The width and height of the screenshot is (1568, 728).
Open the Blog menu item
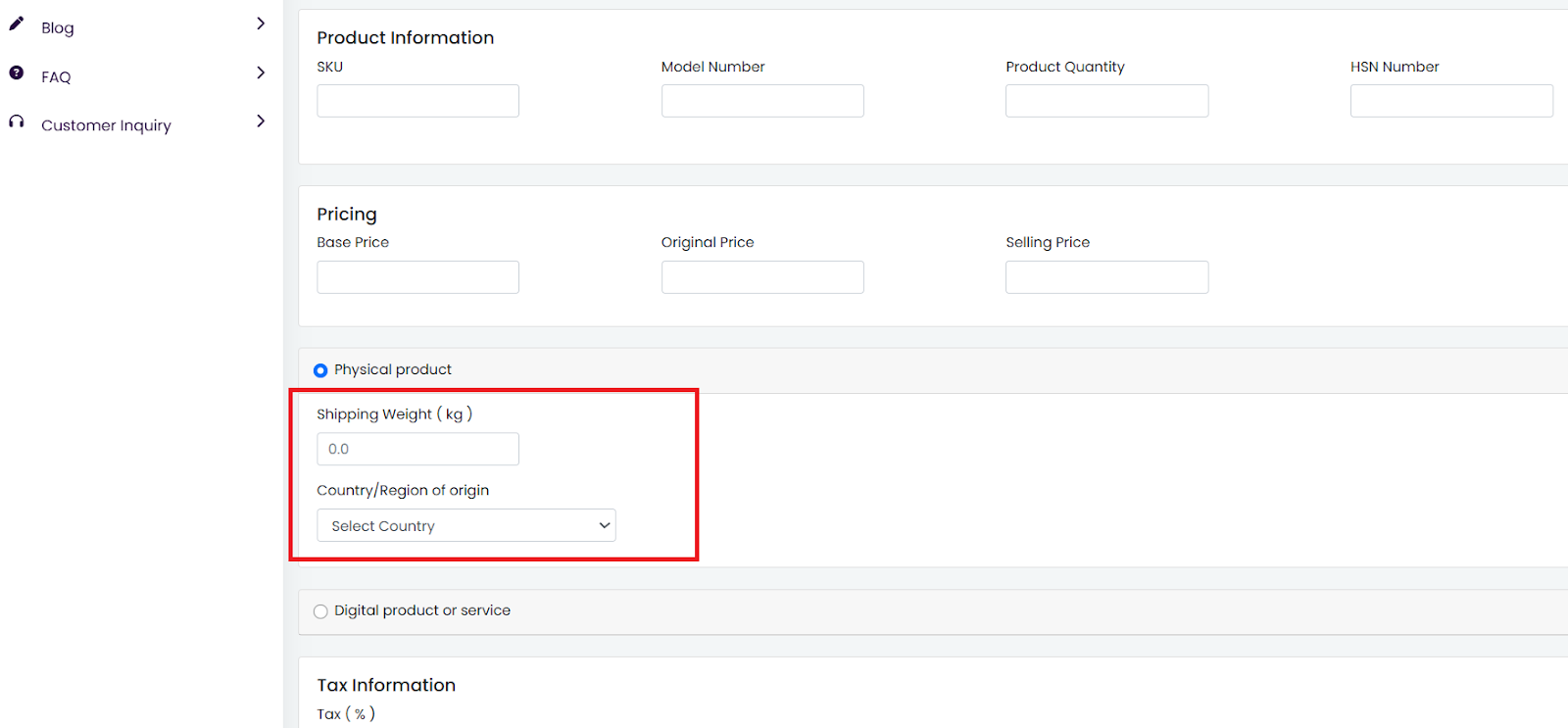(x=58, y=28)
